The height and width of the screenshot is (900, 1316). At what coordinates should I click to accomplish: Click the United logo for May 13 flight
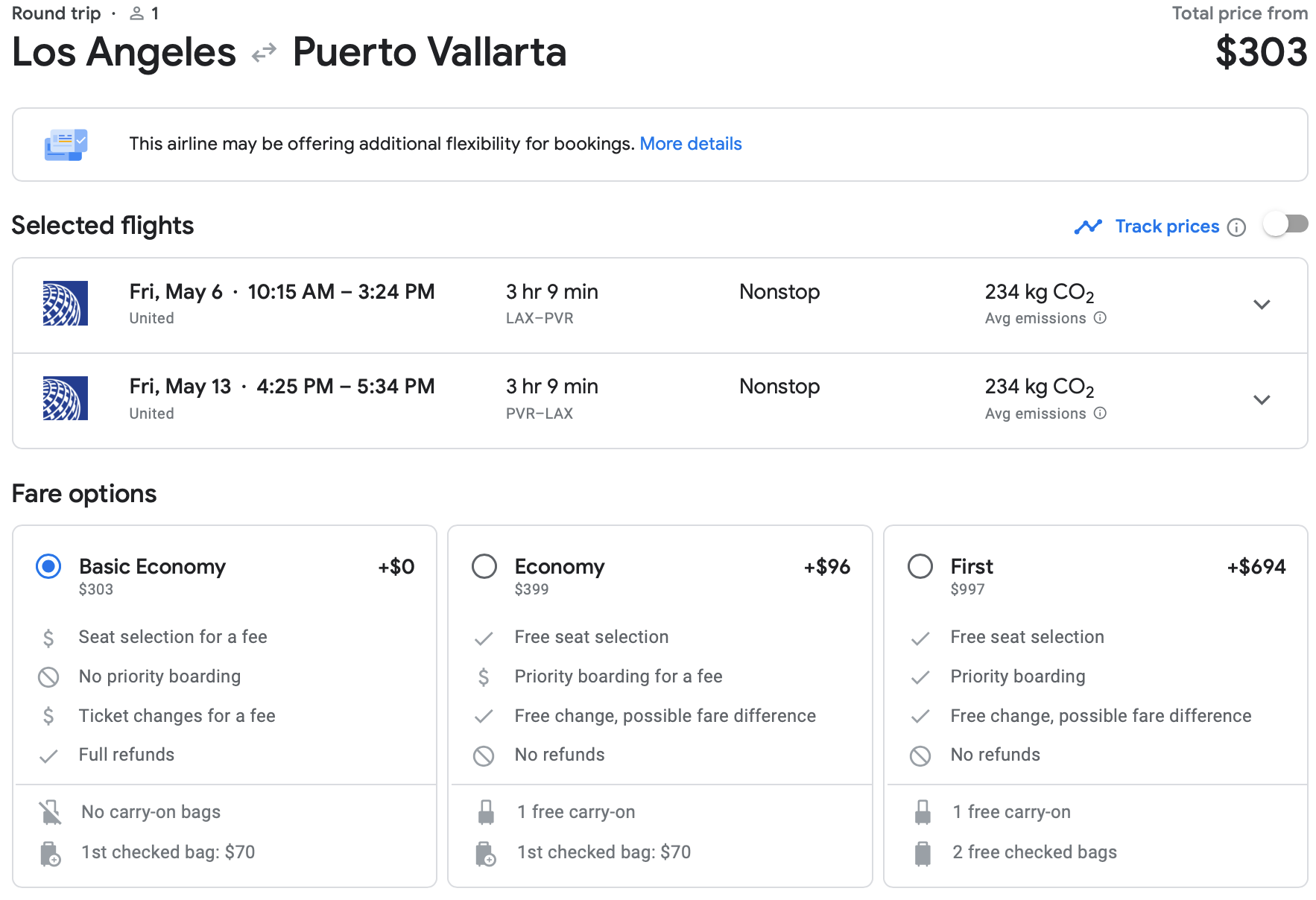tap(66, 399)
